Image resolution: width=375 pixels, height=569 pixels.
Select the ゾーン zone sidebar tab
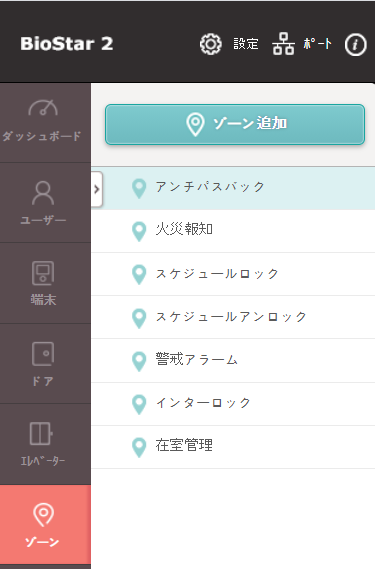(x=45, y=524)
